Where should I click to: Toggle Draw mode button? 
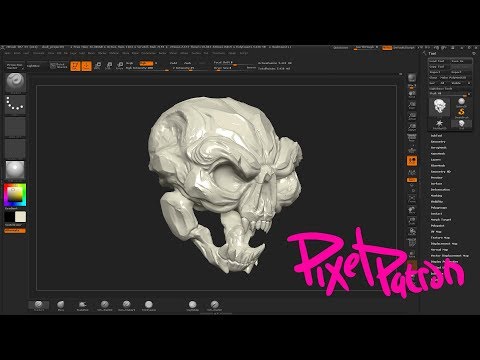(86, 66)
